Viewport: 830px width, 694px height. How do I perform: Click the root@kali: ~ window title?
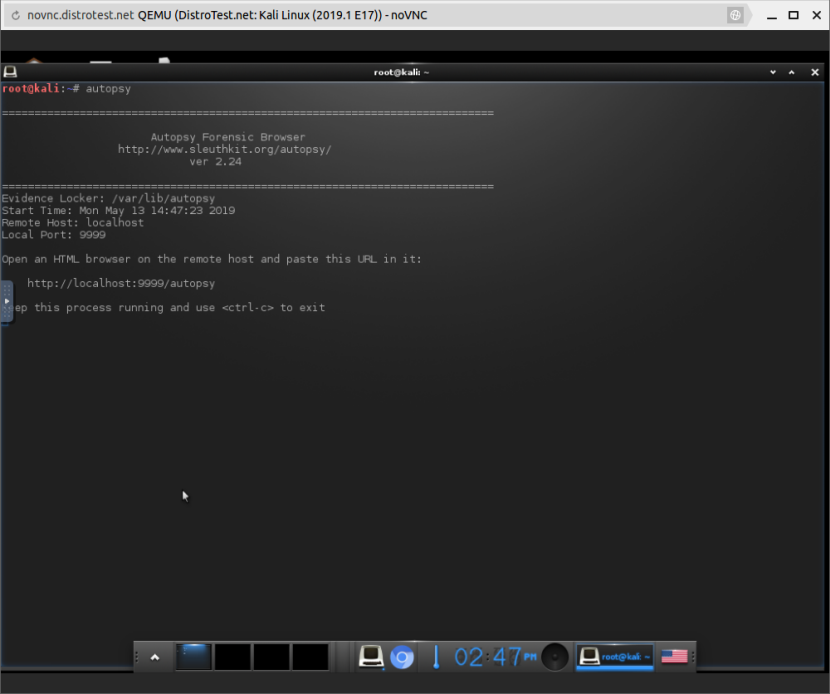401,72
